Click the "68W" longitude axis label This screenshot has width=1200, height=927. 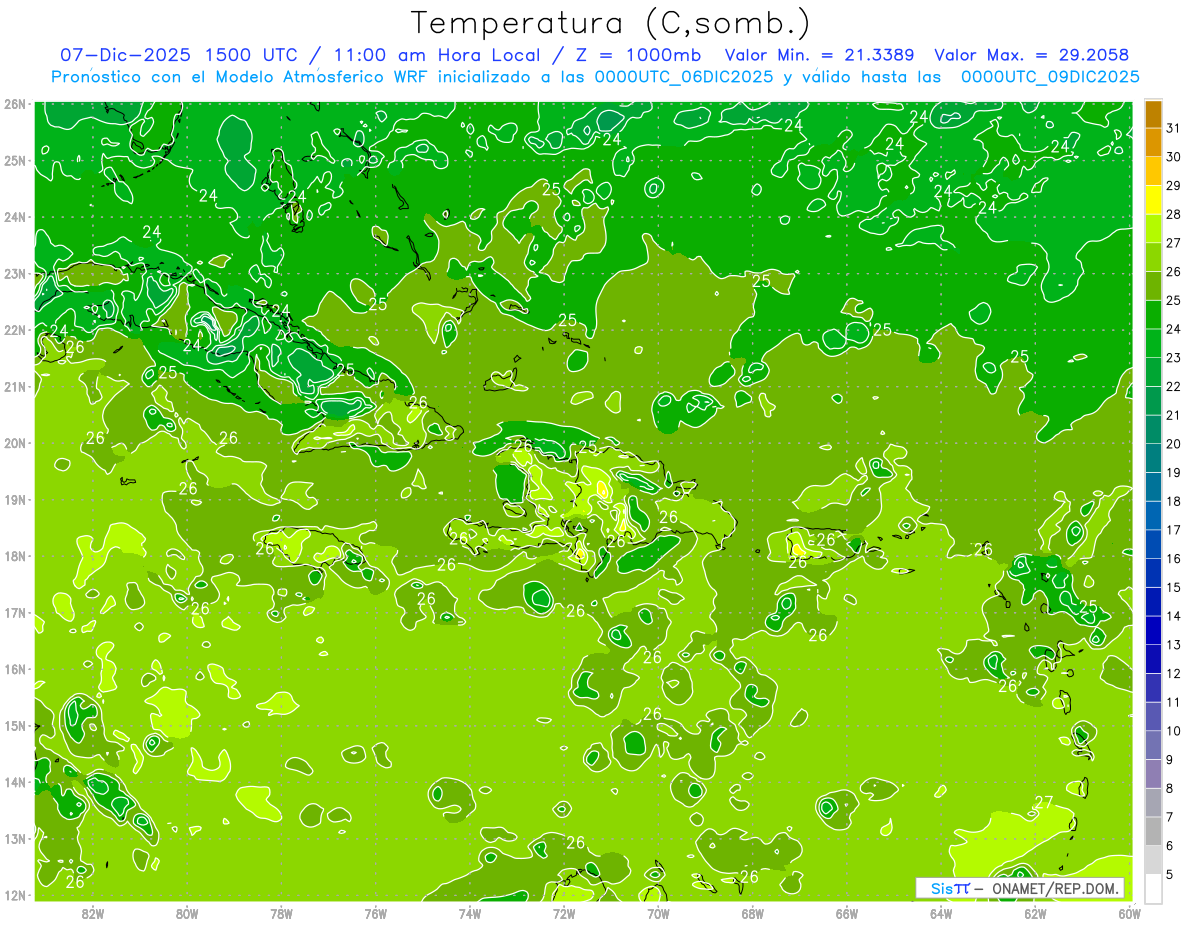[753, 913]
